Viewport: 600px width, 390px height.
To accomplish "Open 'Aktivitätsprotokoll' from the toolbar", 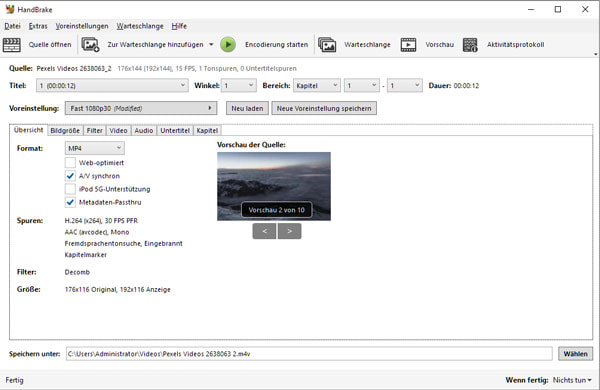I will coord(515,45).
